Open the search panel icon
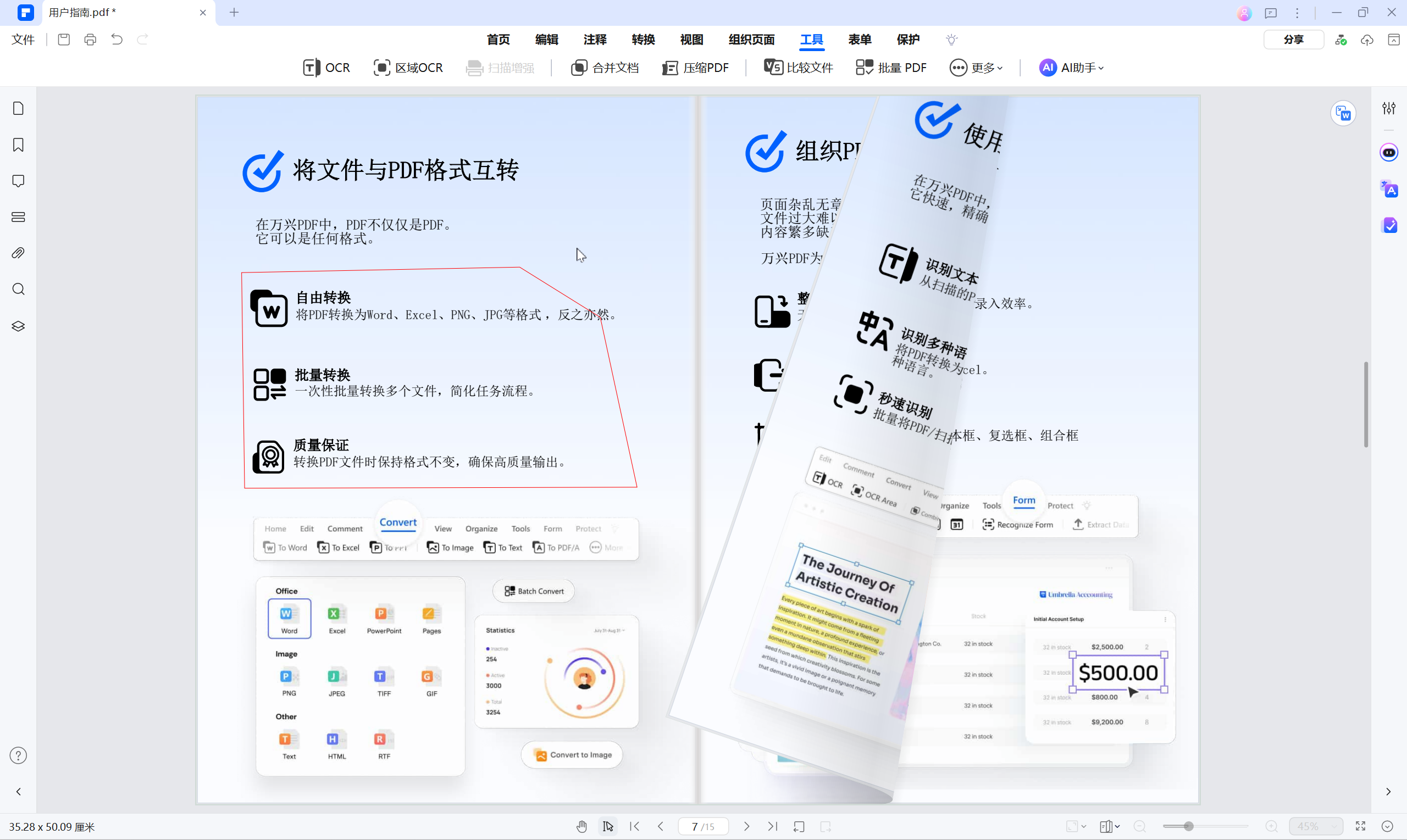 (x=18, y=289)
